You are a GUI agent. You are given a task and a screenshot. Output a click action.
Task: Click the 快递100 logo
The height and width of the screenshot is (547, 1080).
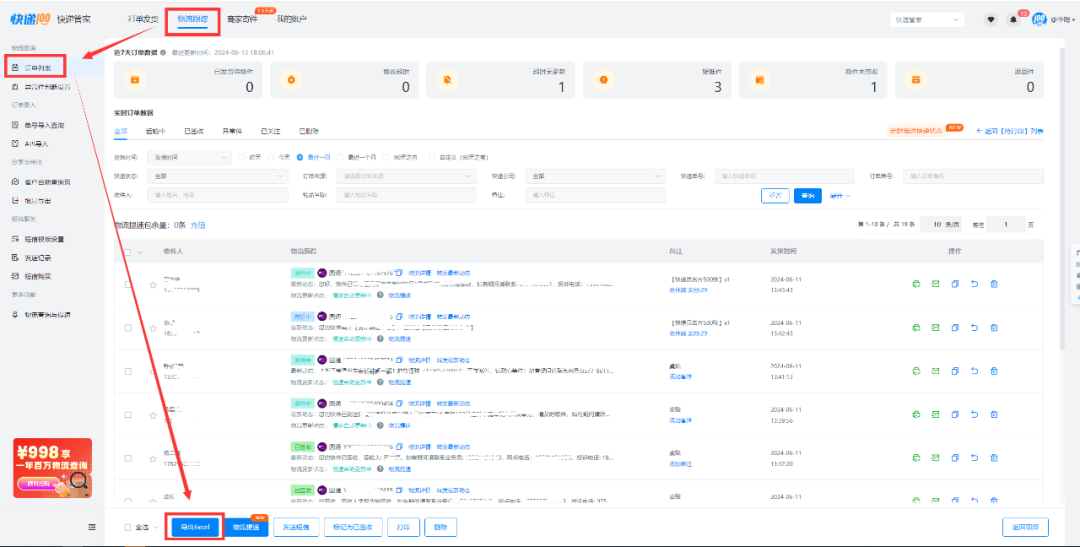click(30, 19)
